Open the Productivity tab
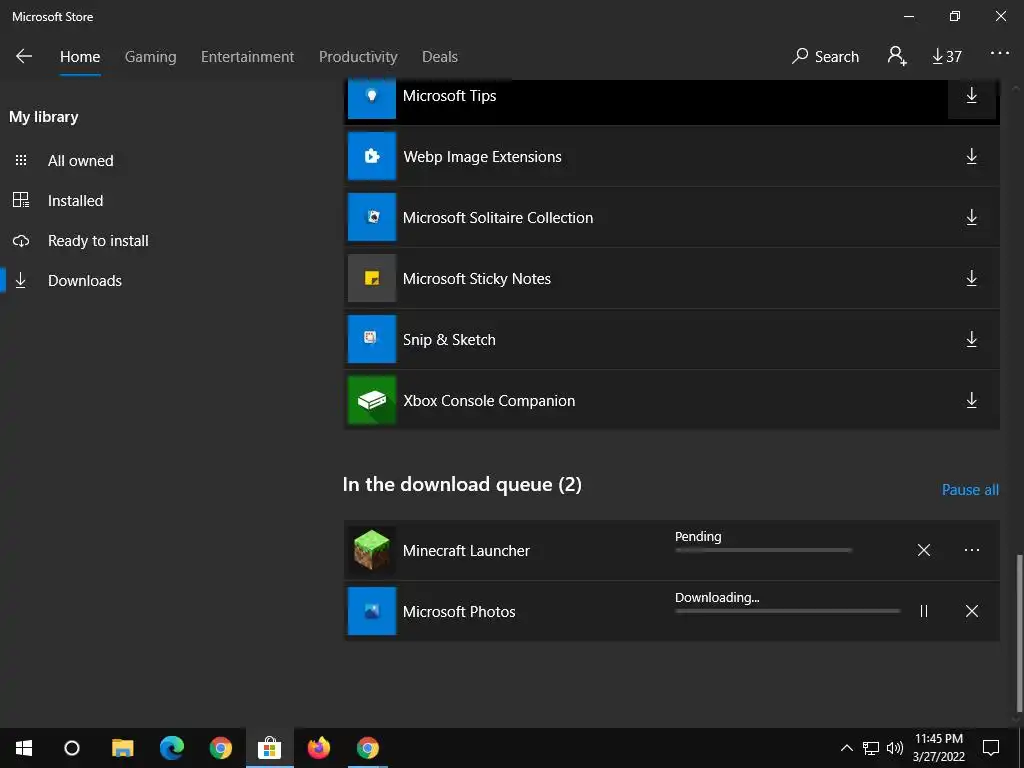The width and height of the screenshot is (1024, 768). [x=358, y=57]
